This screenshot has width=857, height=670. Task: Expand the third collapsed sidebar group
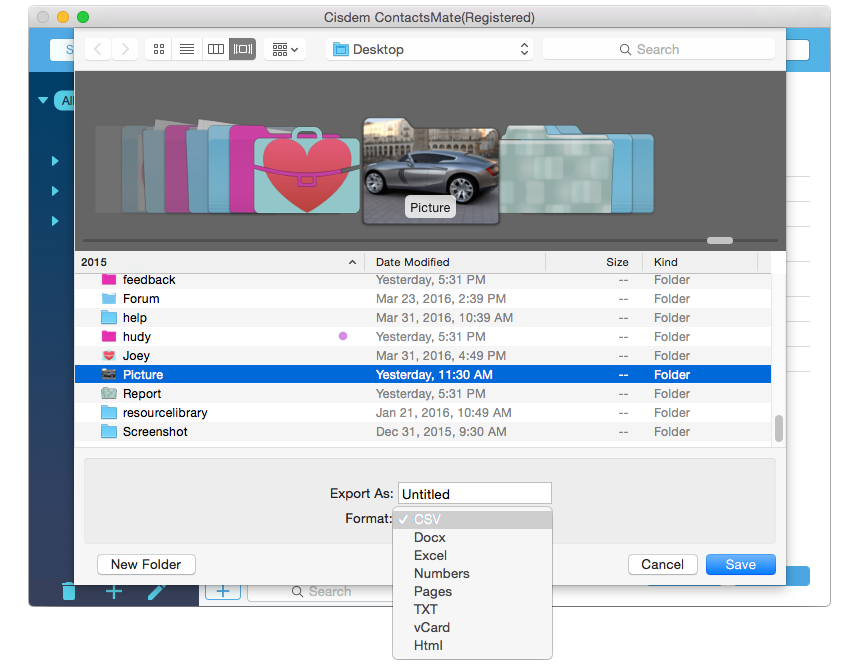(55, 221)
